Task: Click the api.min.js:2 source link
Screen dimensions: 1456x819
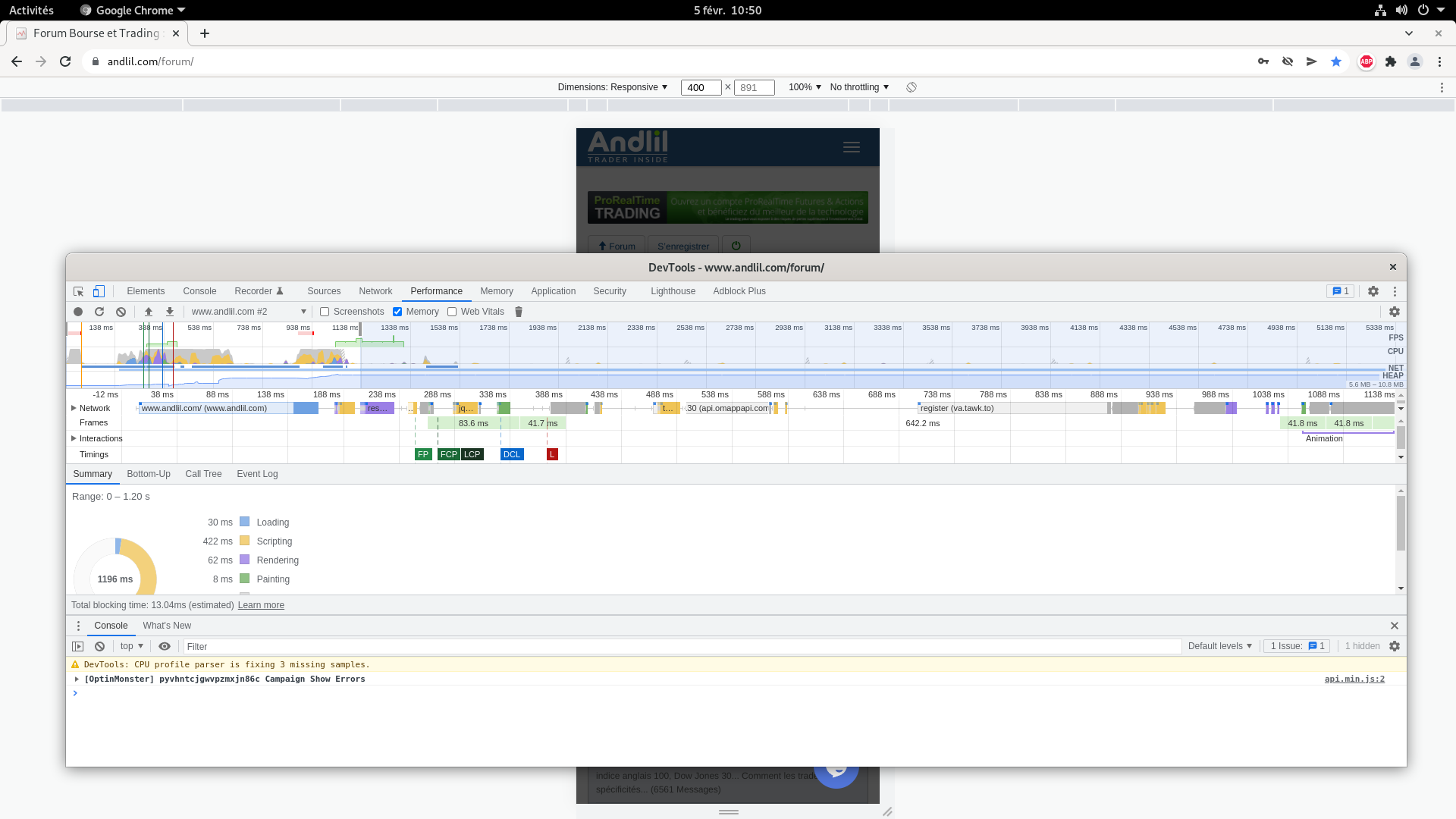Action: coord(1354,679)
